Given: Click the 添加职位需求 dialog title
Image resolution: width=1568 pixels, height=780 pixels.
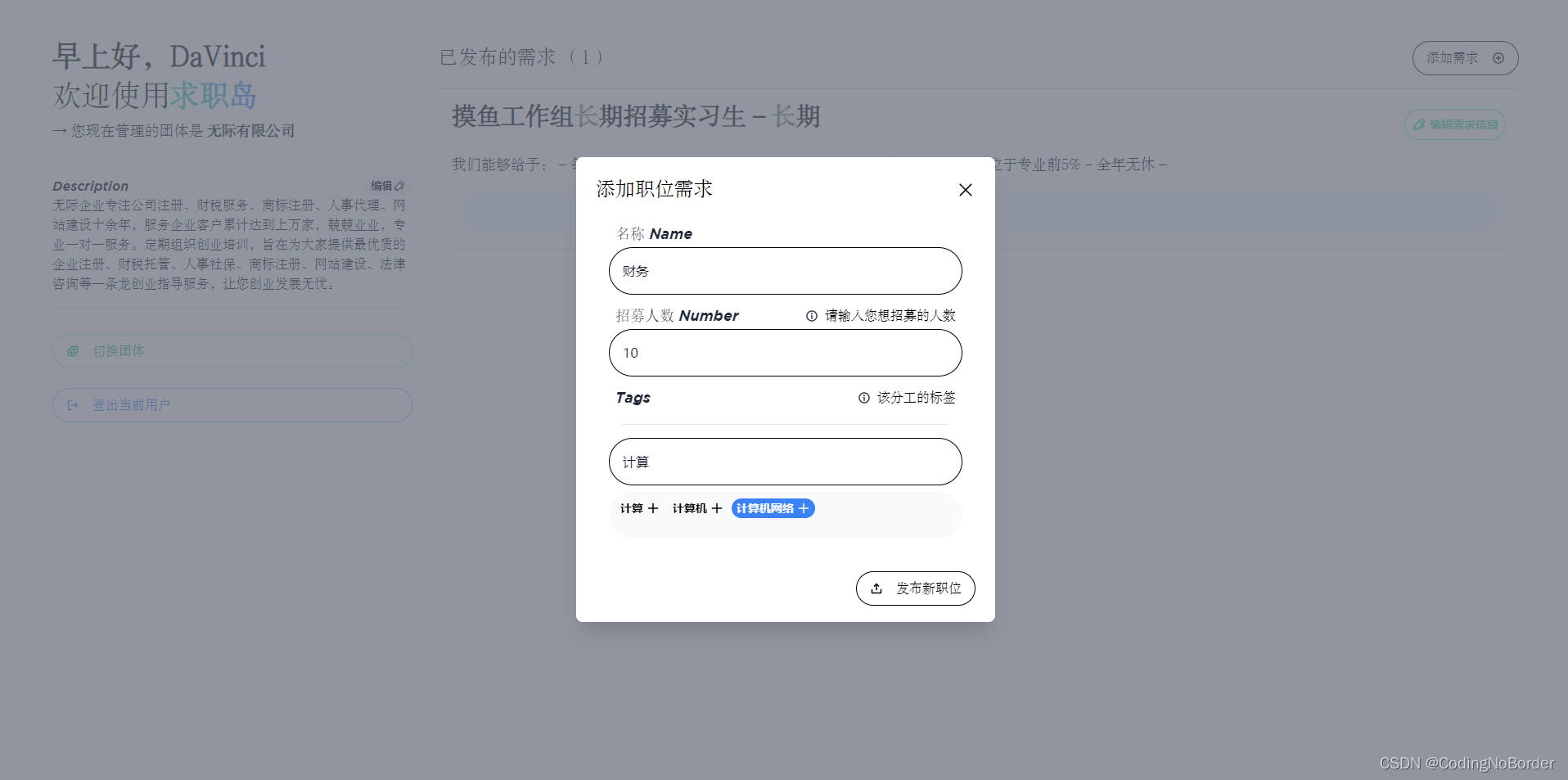Looking at the screenshot, I should tap(655, 189).
